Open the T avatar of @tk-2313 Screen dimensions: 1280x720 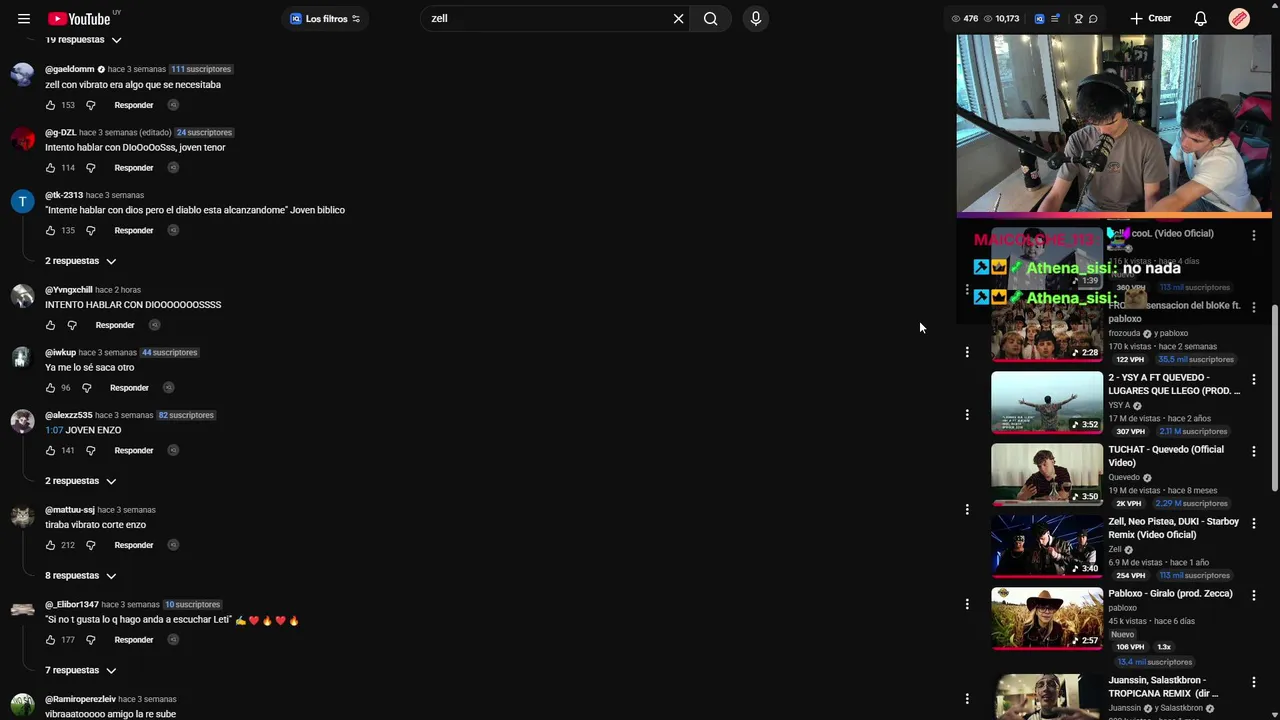click(x=22, y=202)
